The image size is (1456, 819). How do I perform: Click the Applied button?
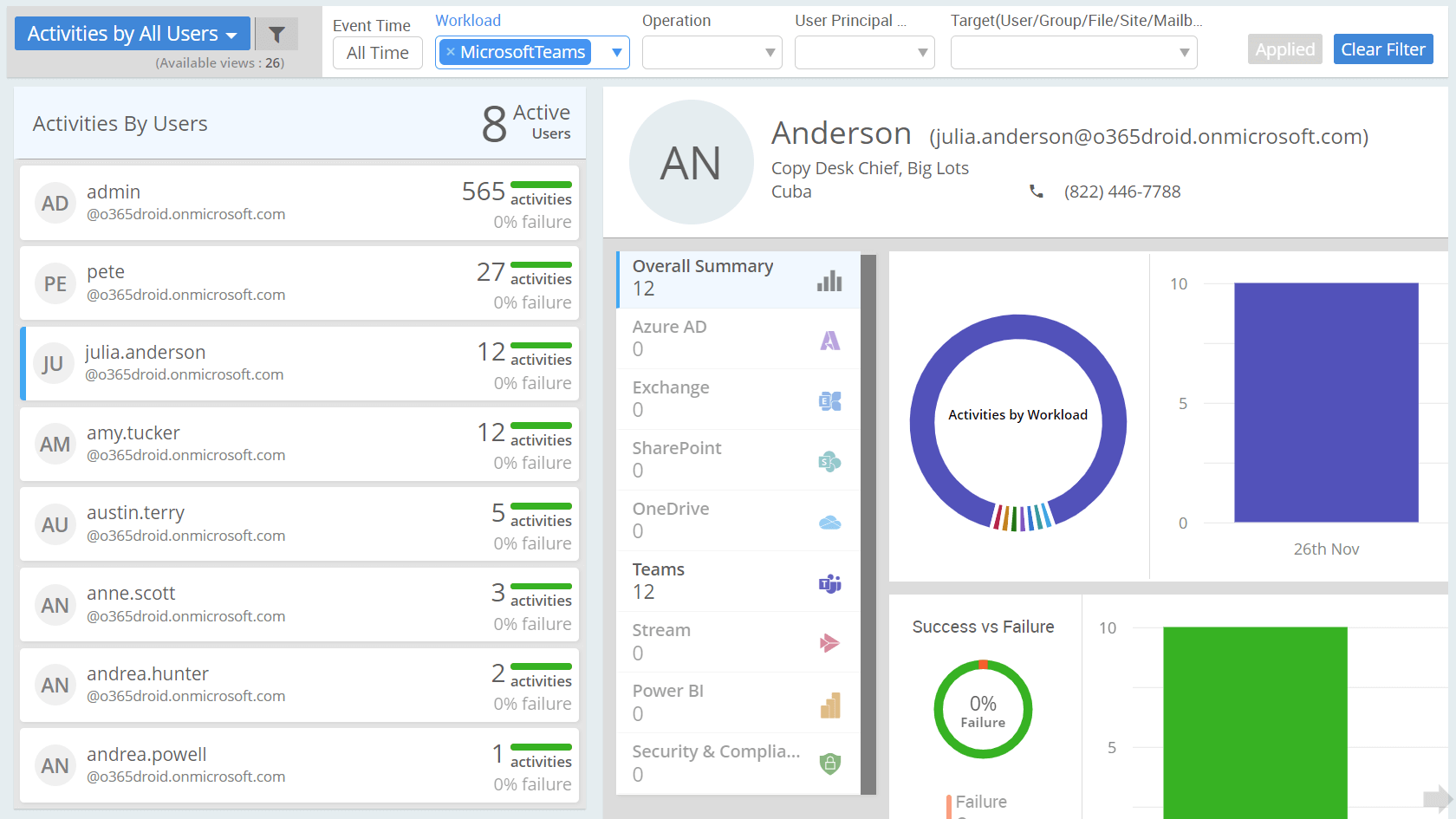[x=1284, y=49]
